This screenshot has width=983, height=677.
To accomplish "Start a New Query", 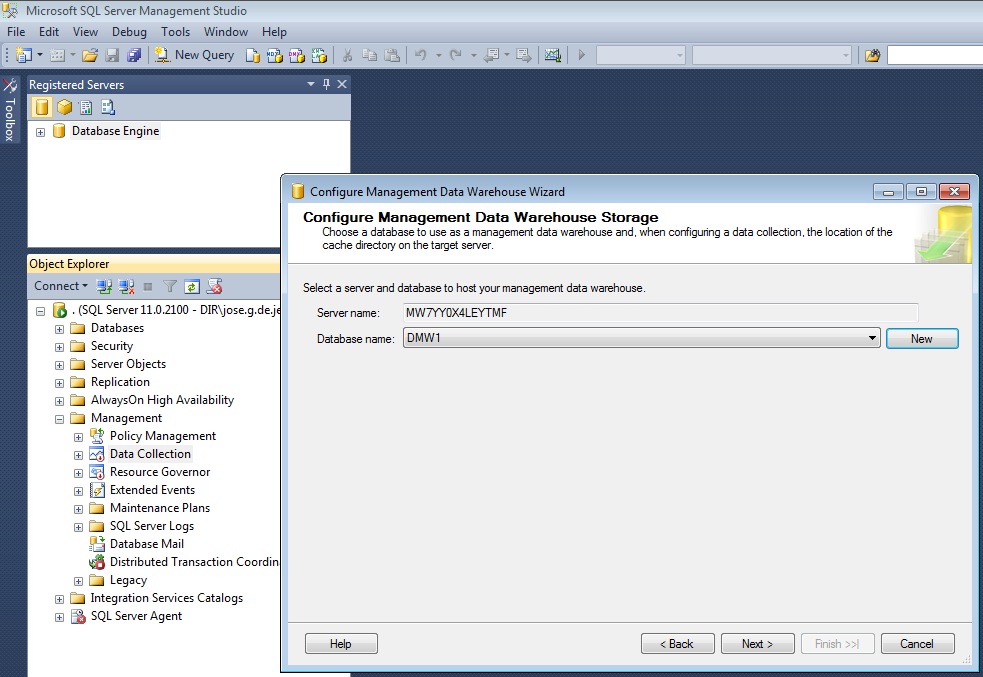I will pos(194,55).
